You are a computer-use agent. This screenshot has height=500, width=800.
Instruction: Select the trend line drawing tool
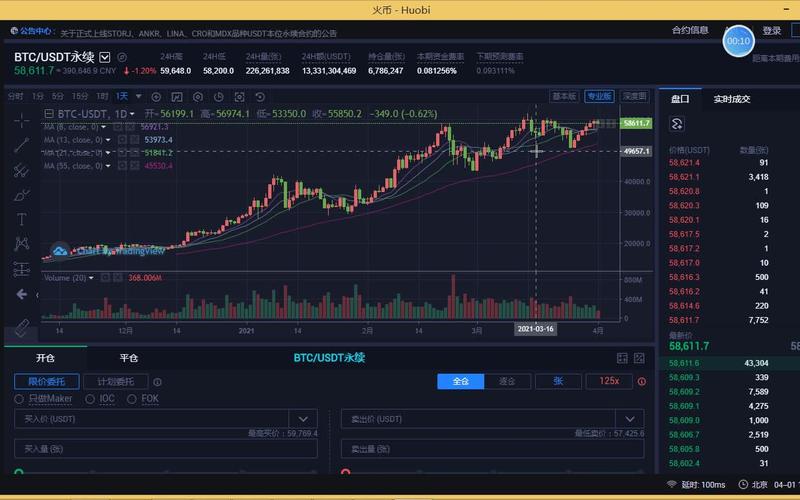(21, 145)
